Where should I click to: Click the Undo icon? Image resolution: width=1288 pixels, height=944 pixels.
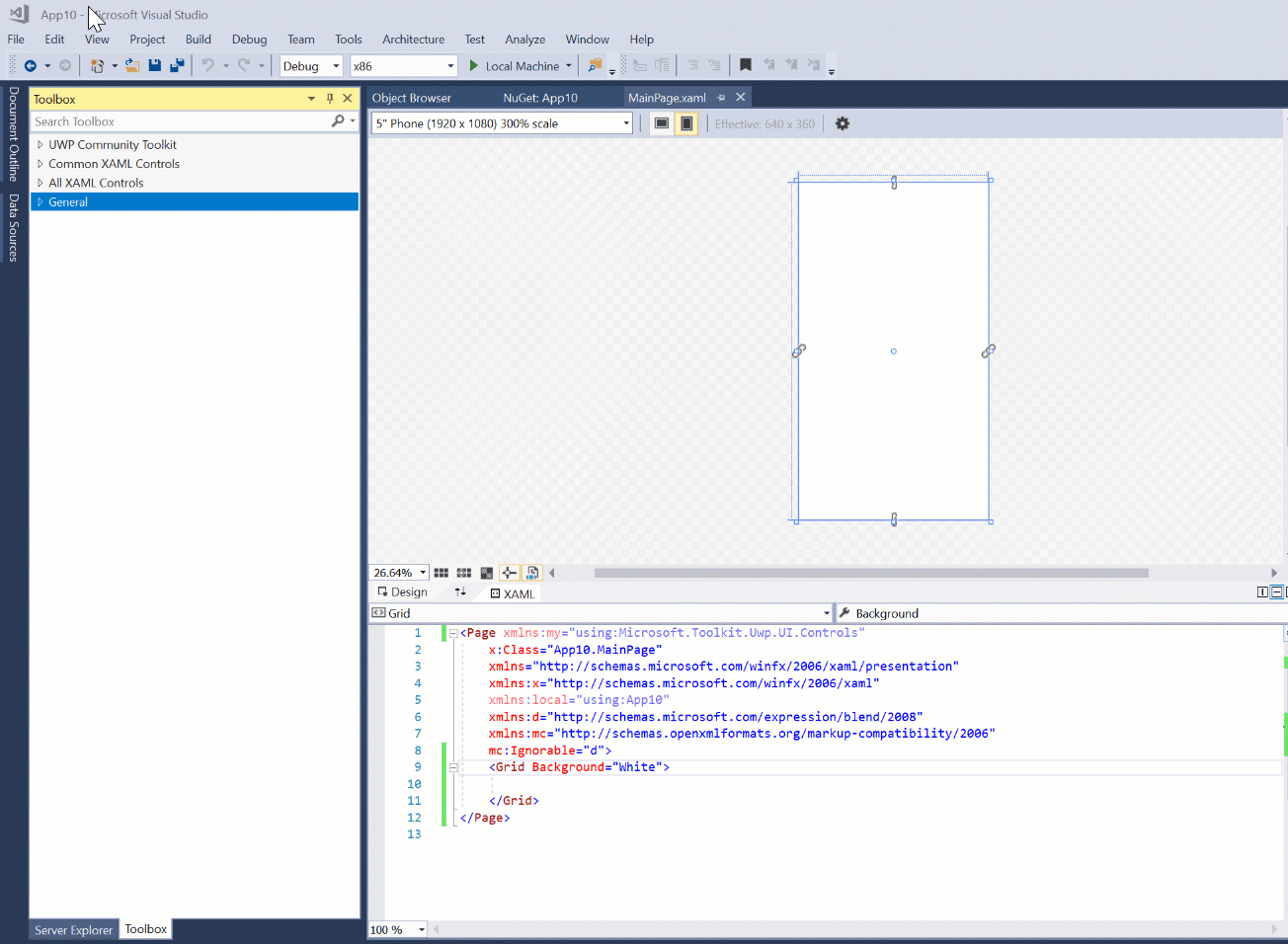pyautogui.click(x=207, y=65)
